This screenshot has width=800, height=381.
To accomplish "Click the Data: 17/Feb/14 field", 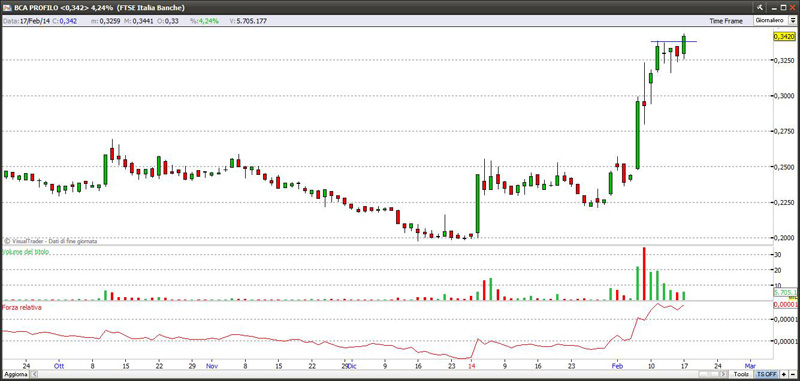I will [26, 21].
